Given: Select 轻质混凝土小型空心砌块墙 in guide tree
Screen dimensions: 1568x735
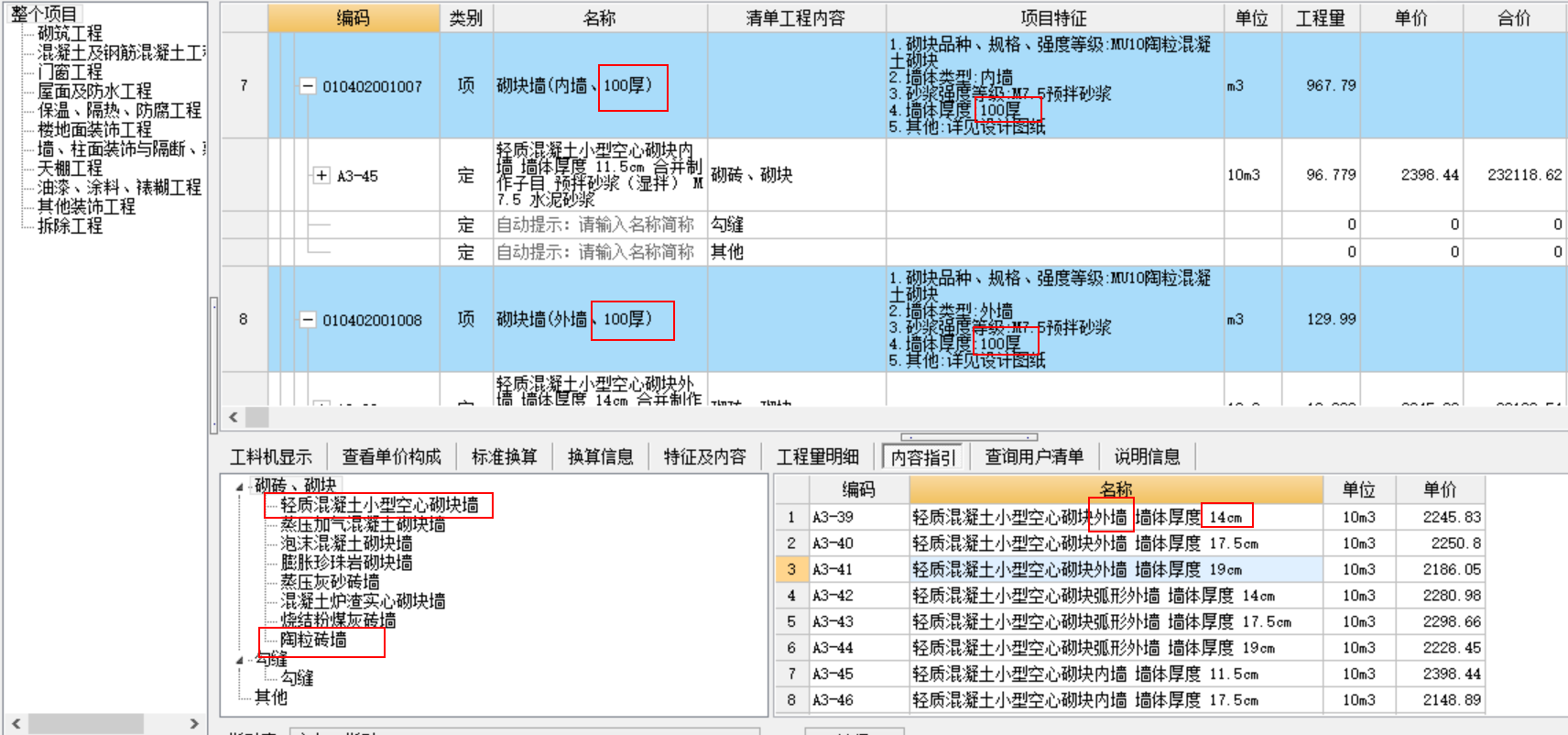Looking at the screenshot, I should 379,505.
